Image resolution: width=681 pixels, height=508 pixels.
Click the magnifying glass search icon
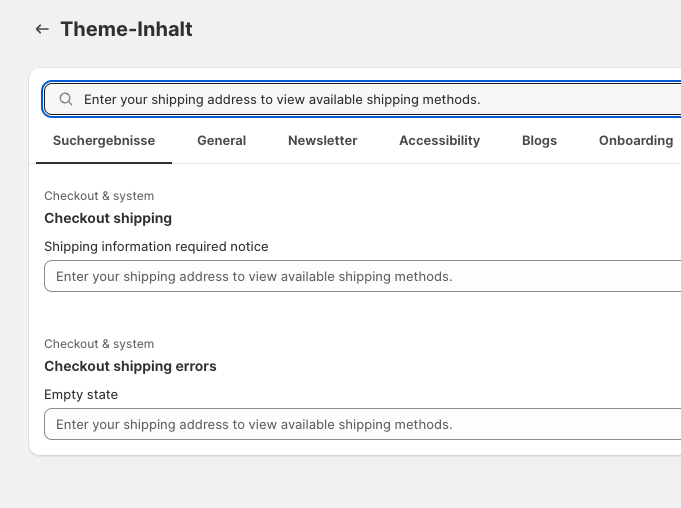(x=66, y=99)
